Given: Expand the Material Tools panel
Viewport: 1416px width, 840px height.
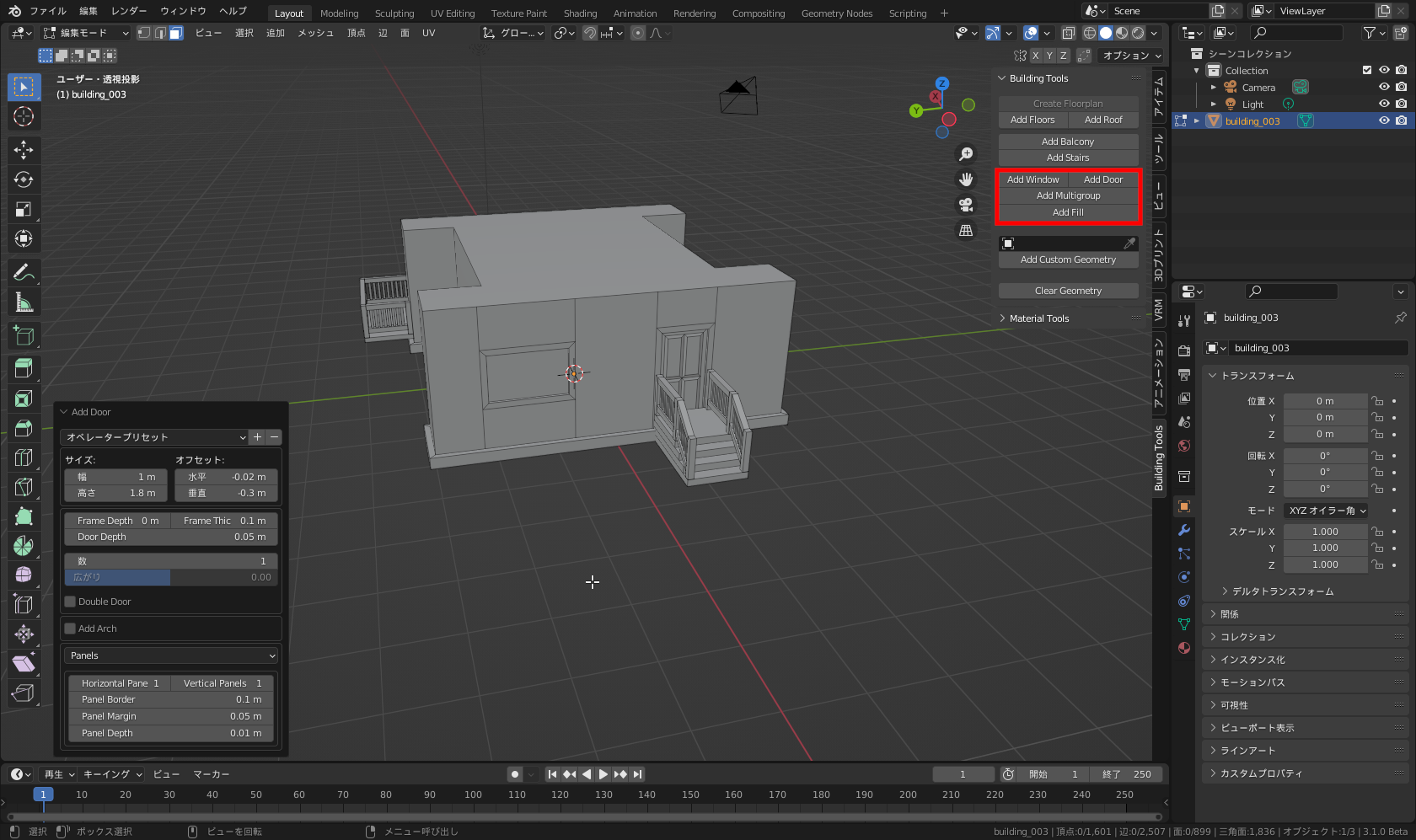Looking at the screenshot, I should pos(1038,318).
